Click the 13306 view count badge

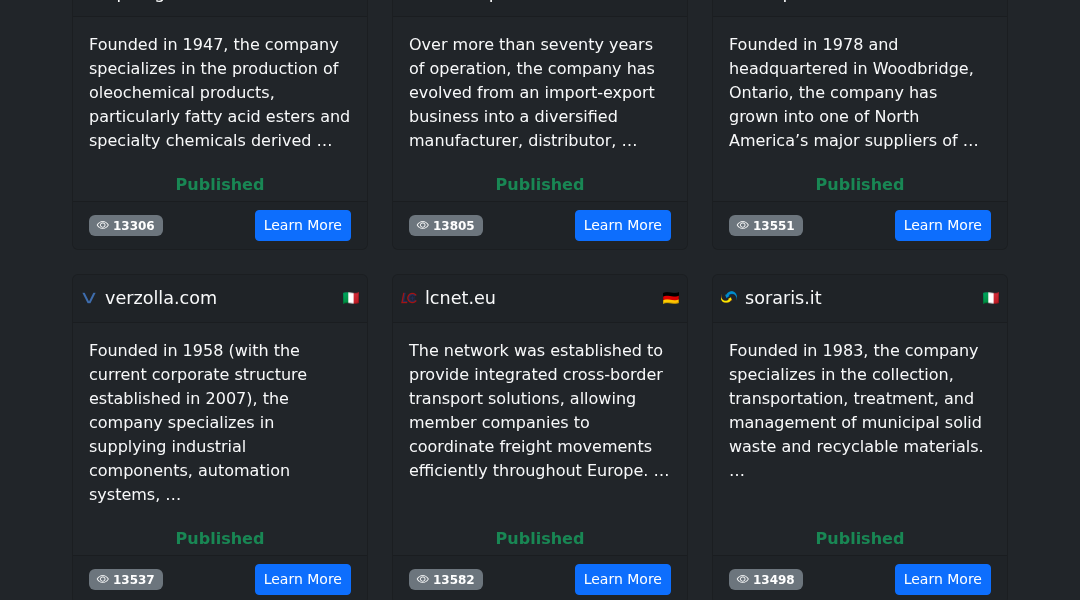(x=126, y=225)
